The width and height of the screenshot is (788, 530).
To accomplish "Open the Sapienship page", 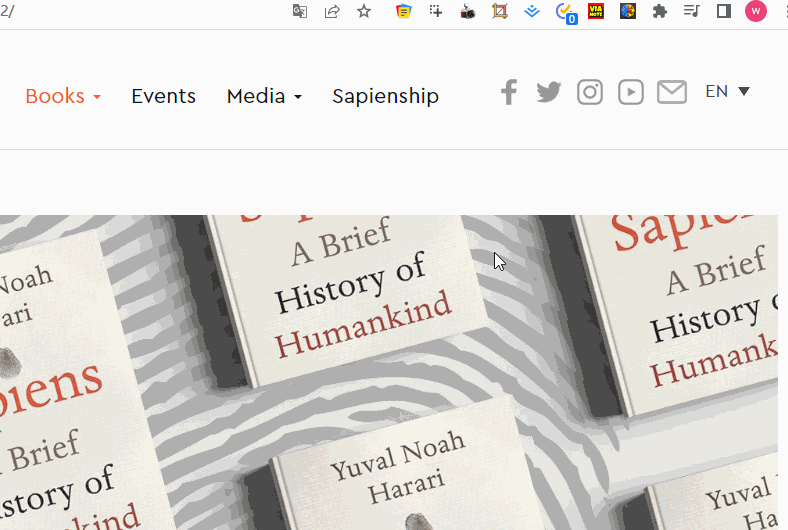I will tap(385, 96).
